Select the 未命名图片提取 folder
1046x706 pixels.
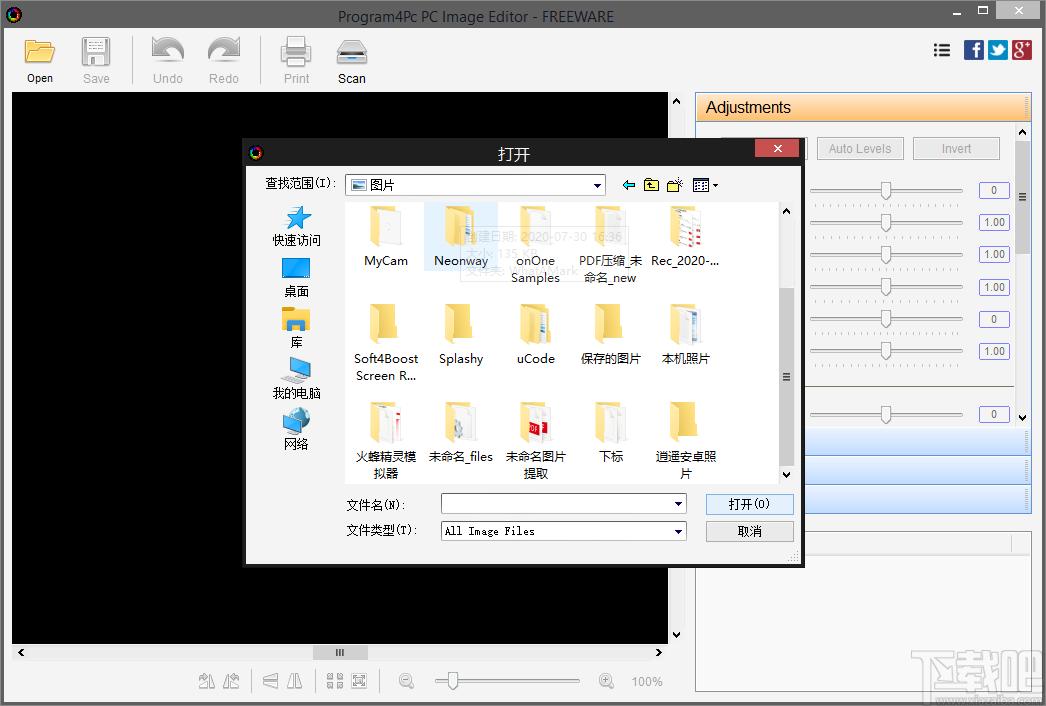point(535,441)
